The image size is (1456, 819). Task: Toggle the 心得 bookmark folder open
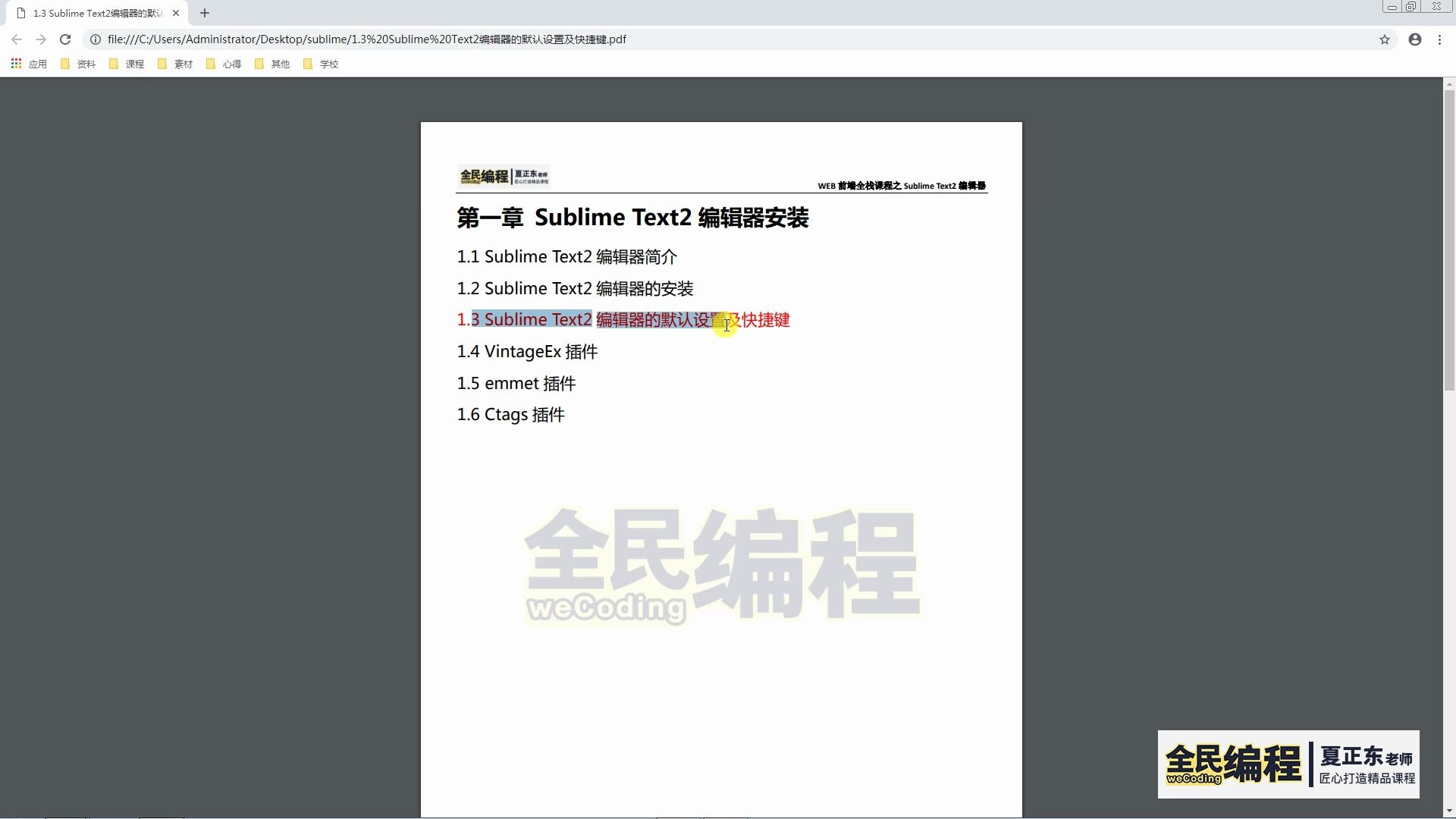click(212, 64)
